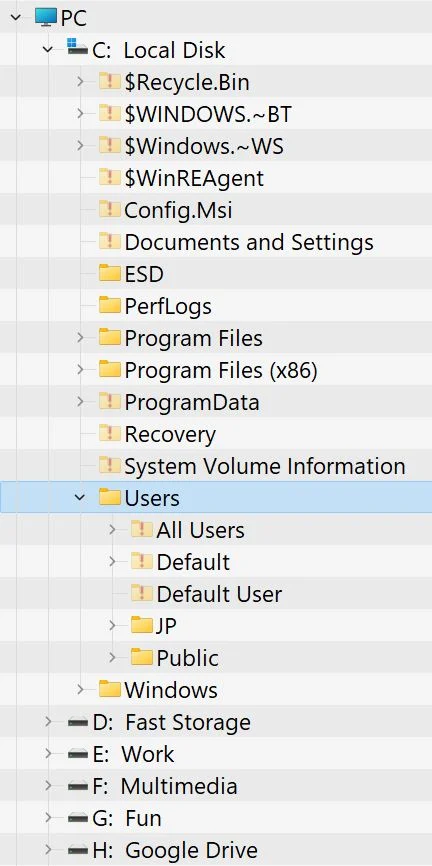Click the $Recycle.Bin folder icon
432x866 pixels.
pyautogui.click(x=109, y=82)
